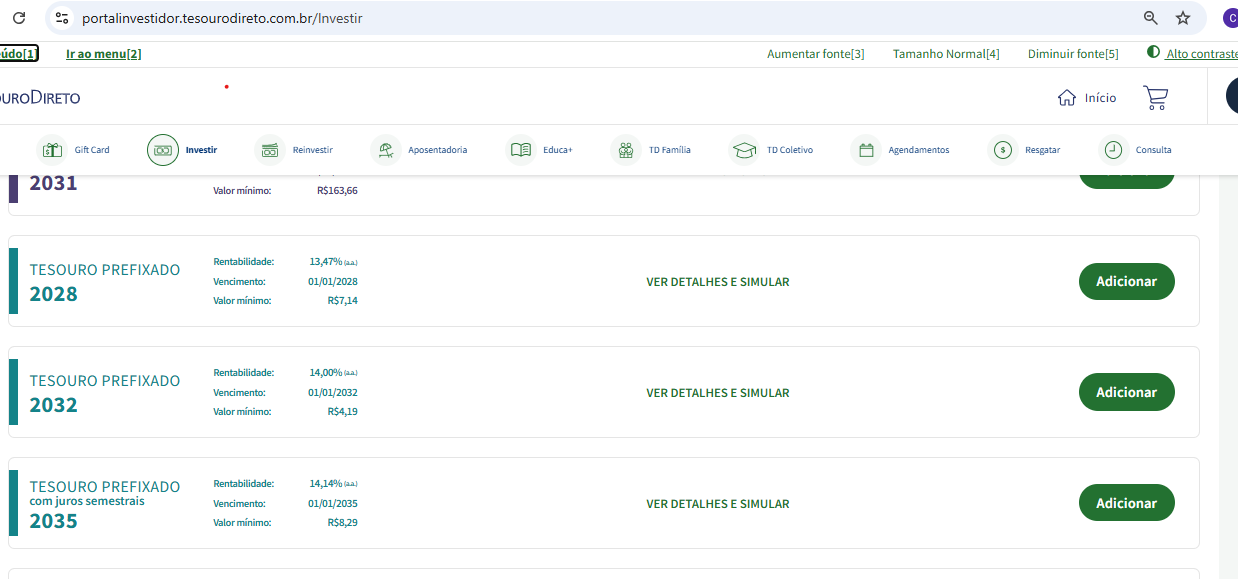The height and width of the screenshot is (579, 1238).
Task: Click the Consulta clock icon
Action: coord(1113,150)
